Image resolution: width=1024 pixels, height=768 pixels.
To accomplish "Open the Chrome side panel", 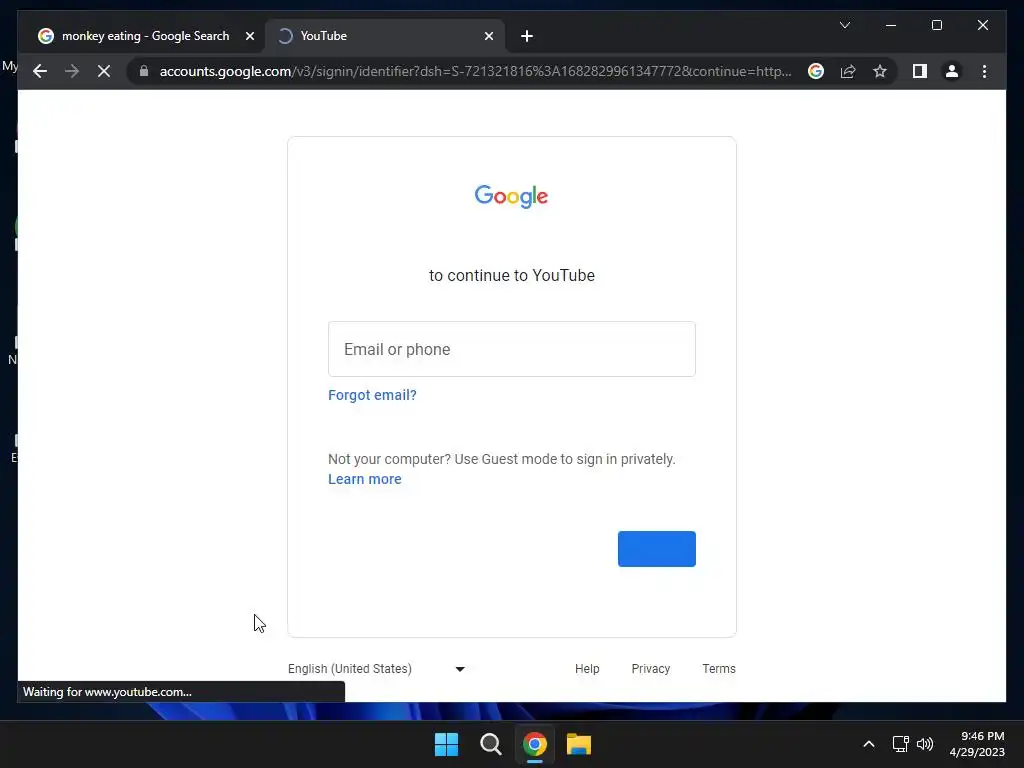I will click(920, 71).
